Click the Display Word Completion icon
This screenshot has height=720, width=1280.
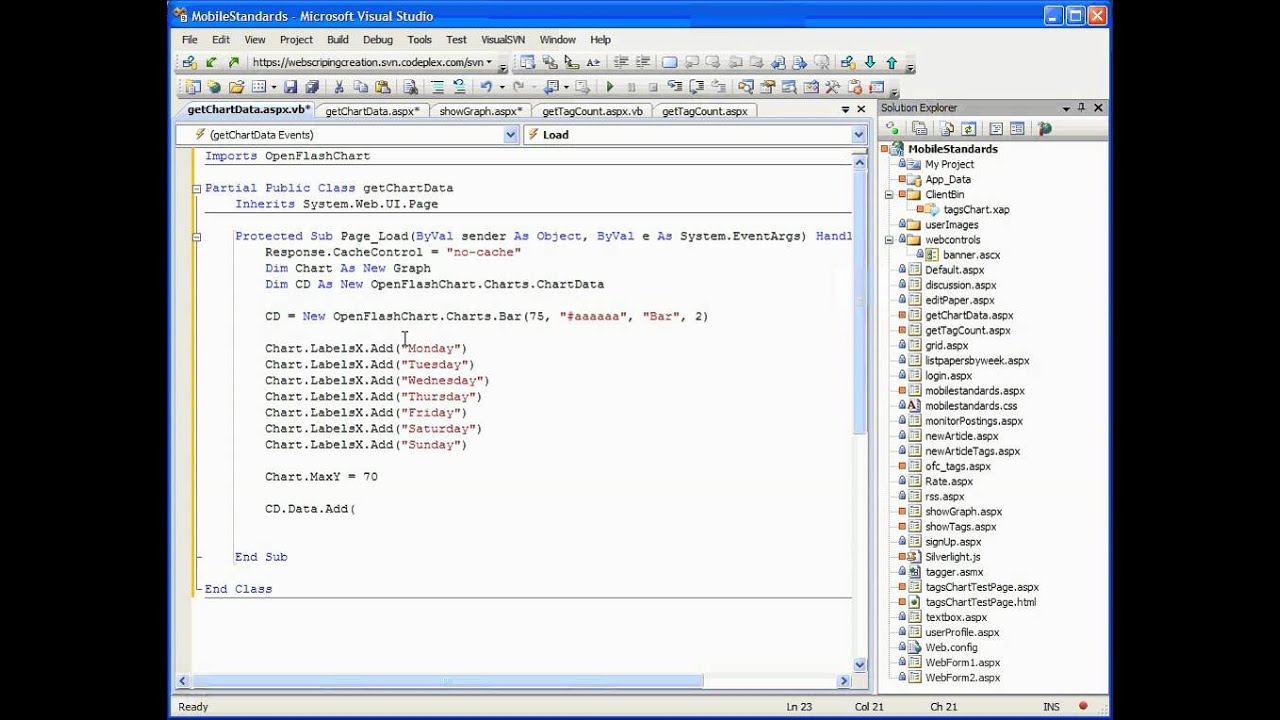pyautogui.click(x=593, y=62)
